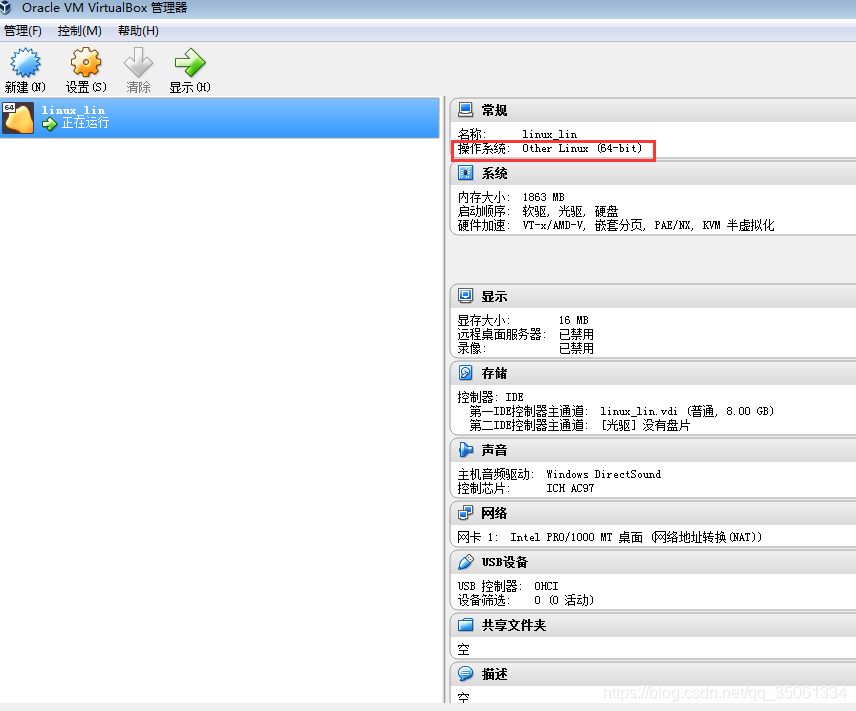Viewport: 856px width, 711px height.
Task: Open the 管理(F) menu
Action: click(x=23, y=31)
